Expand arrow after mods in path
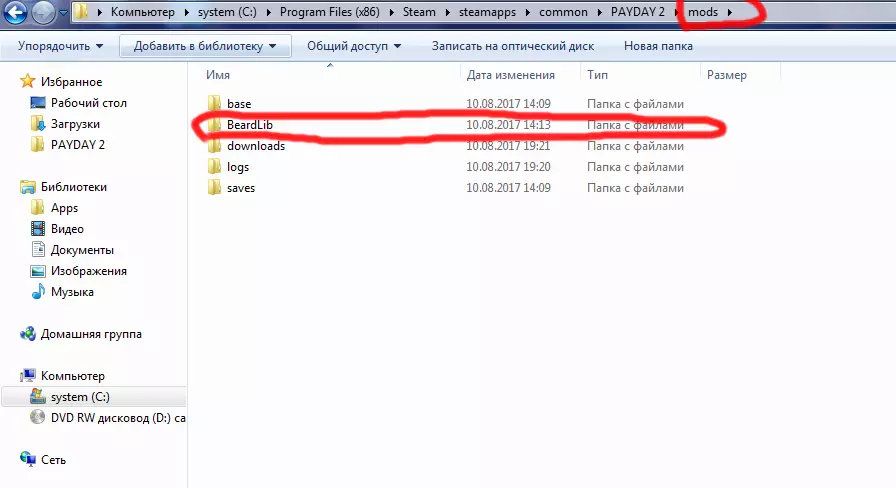 [x=730, y=12]
